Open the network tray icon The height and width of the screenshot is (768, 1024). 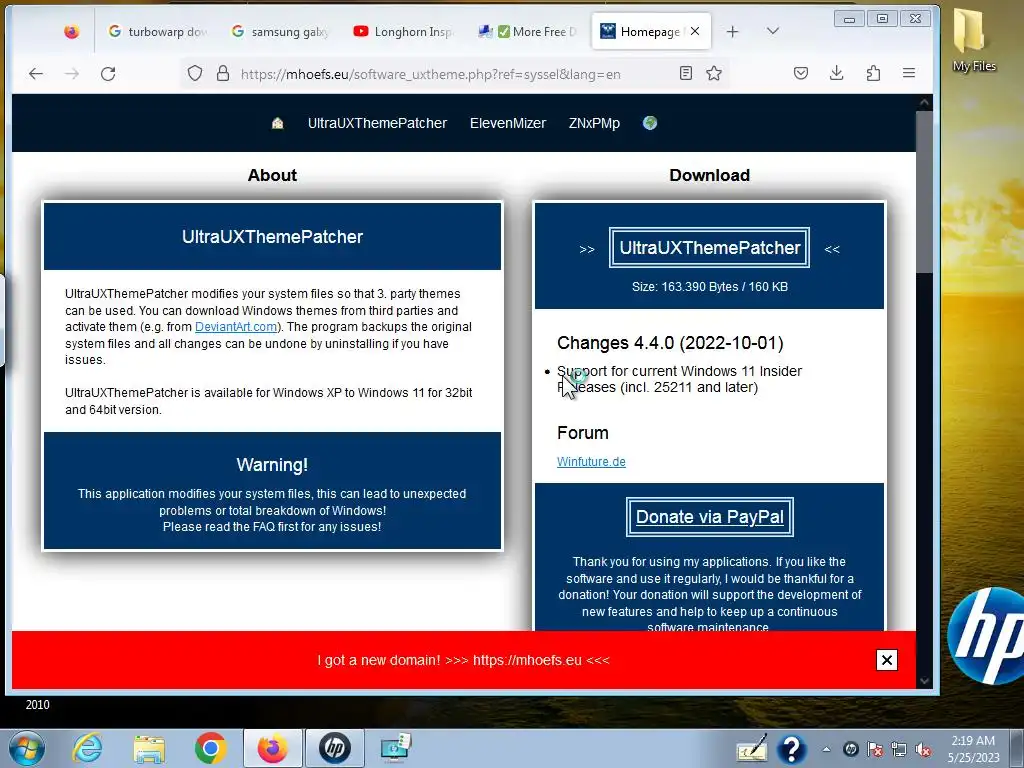(899, 749)
